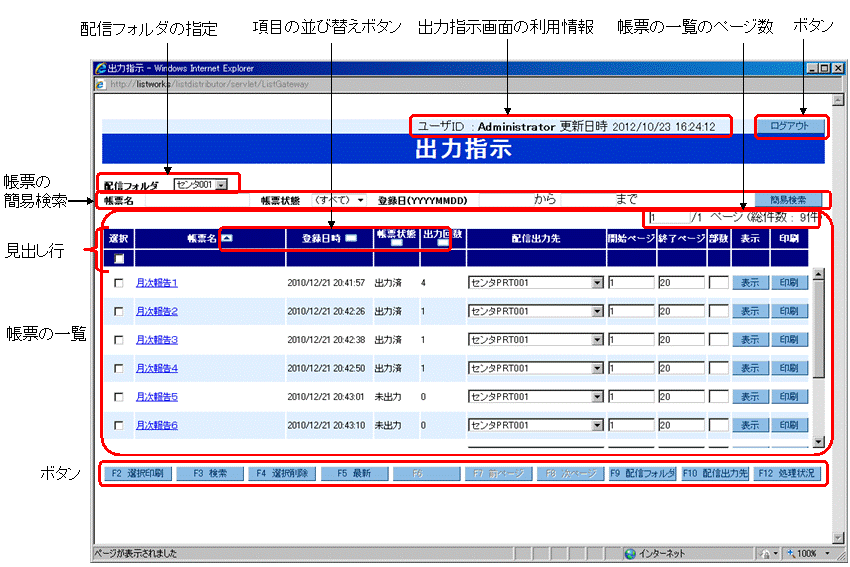The width and height of the screenshot is (850, 567).
Task: Click the sort icon next to 登録日時 header
Action: coord(351,239)
